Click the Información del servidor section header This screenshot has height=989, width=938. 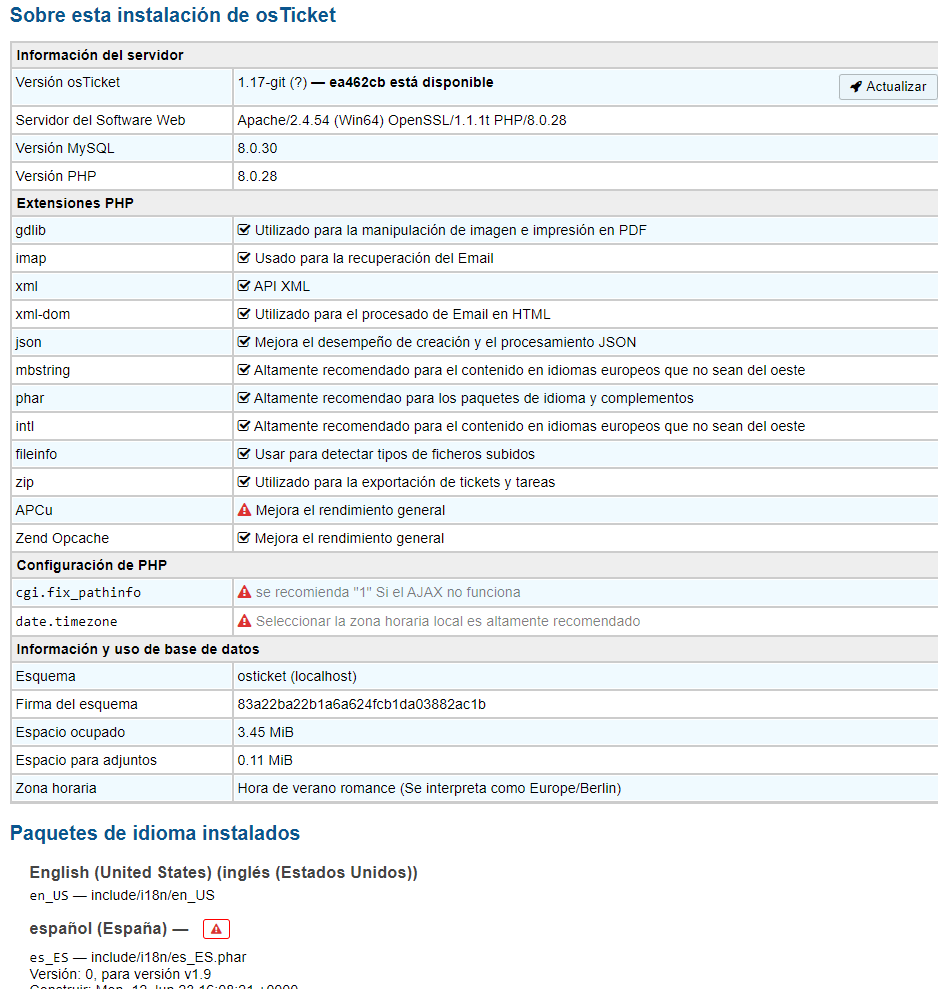100,55
